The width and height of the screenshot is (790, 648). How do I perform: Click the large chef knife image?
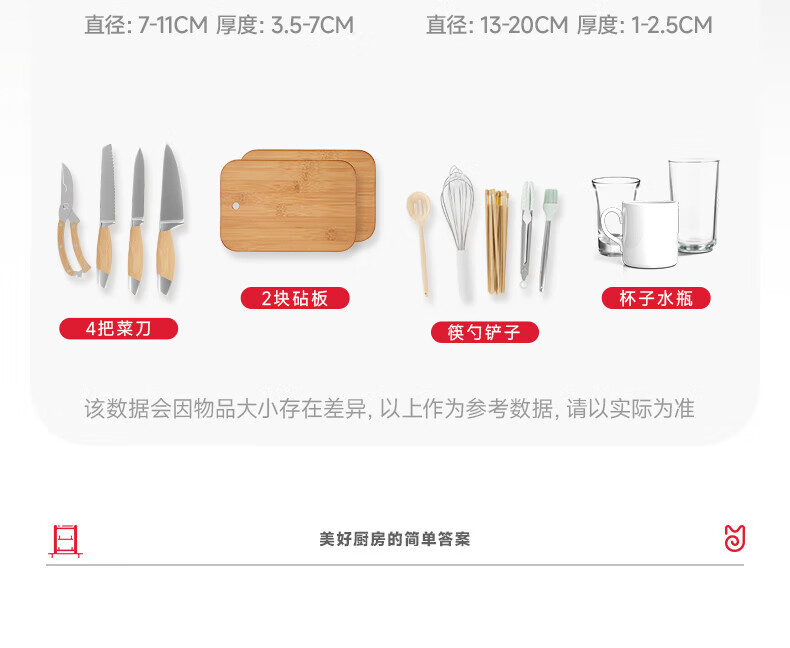tap(170, 219)
